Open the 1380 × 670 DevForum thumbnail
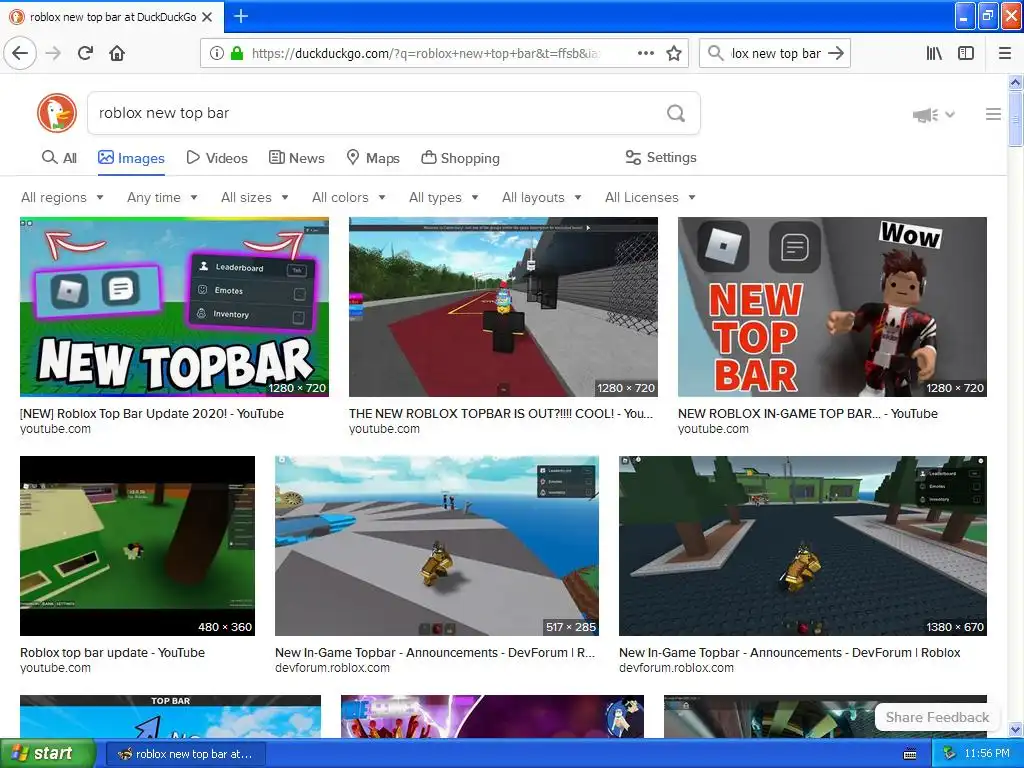Screen dimensions: 1024x768 (x=803, y=546)
